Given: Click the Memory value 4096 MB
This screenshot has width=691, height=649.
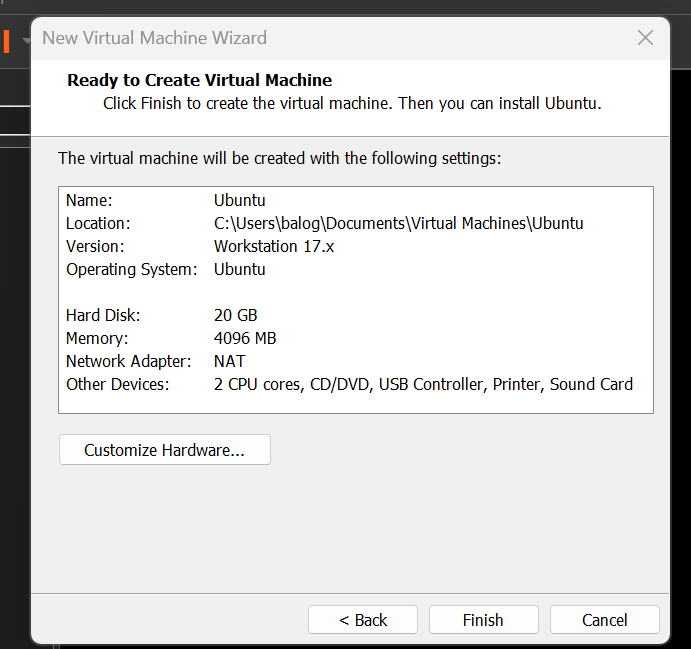Looking at the screenshot, I should (245, 338).
